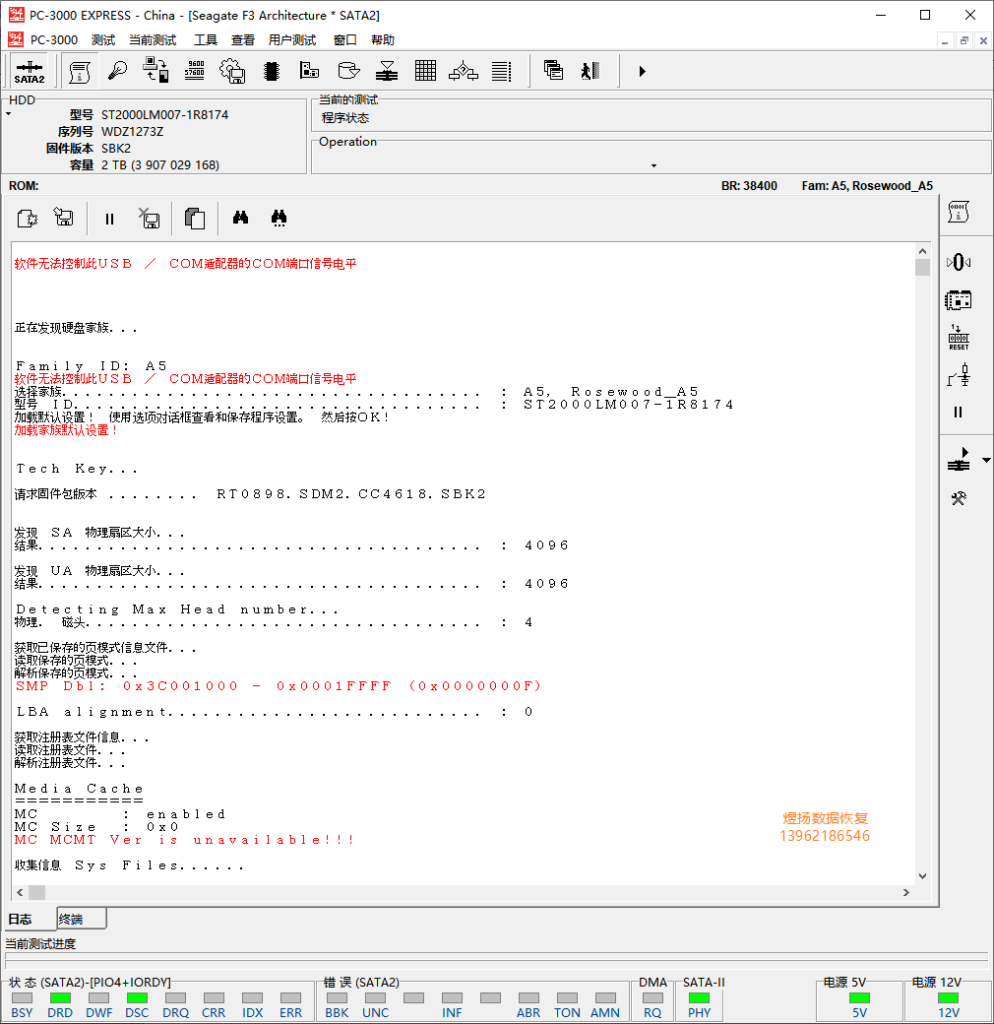Open the 测试 menu
Screen dimensions: 994x1024
point(103,40)
